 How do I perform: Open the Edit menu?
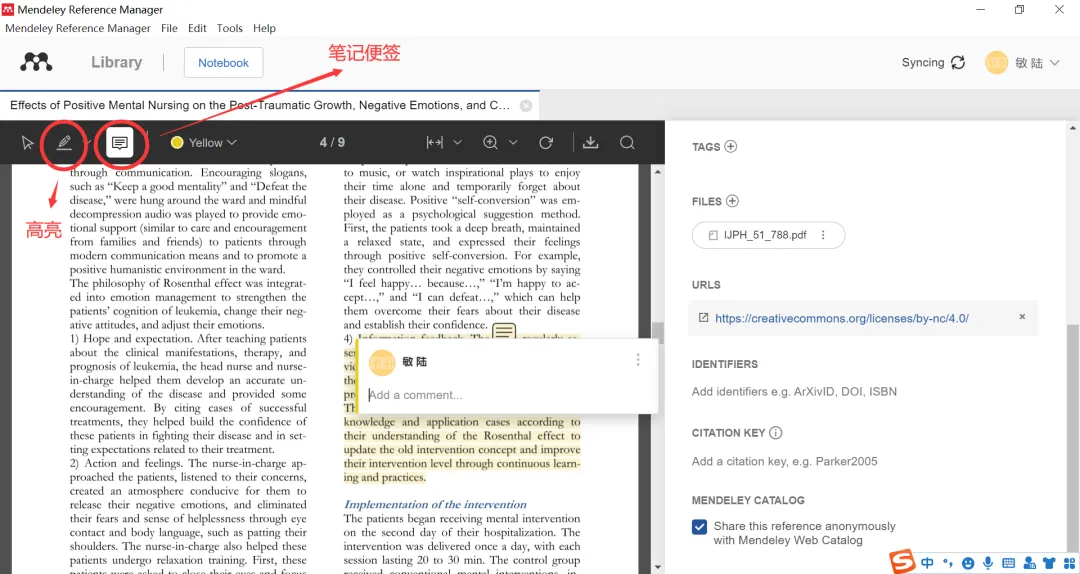[x=197, y=28]
